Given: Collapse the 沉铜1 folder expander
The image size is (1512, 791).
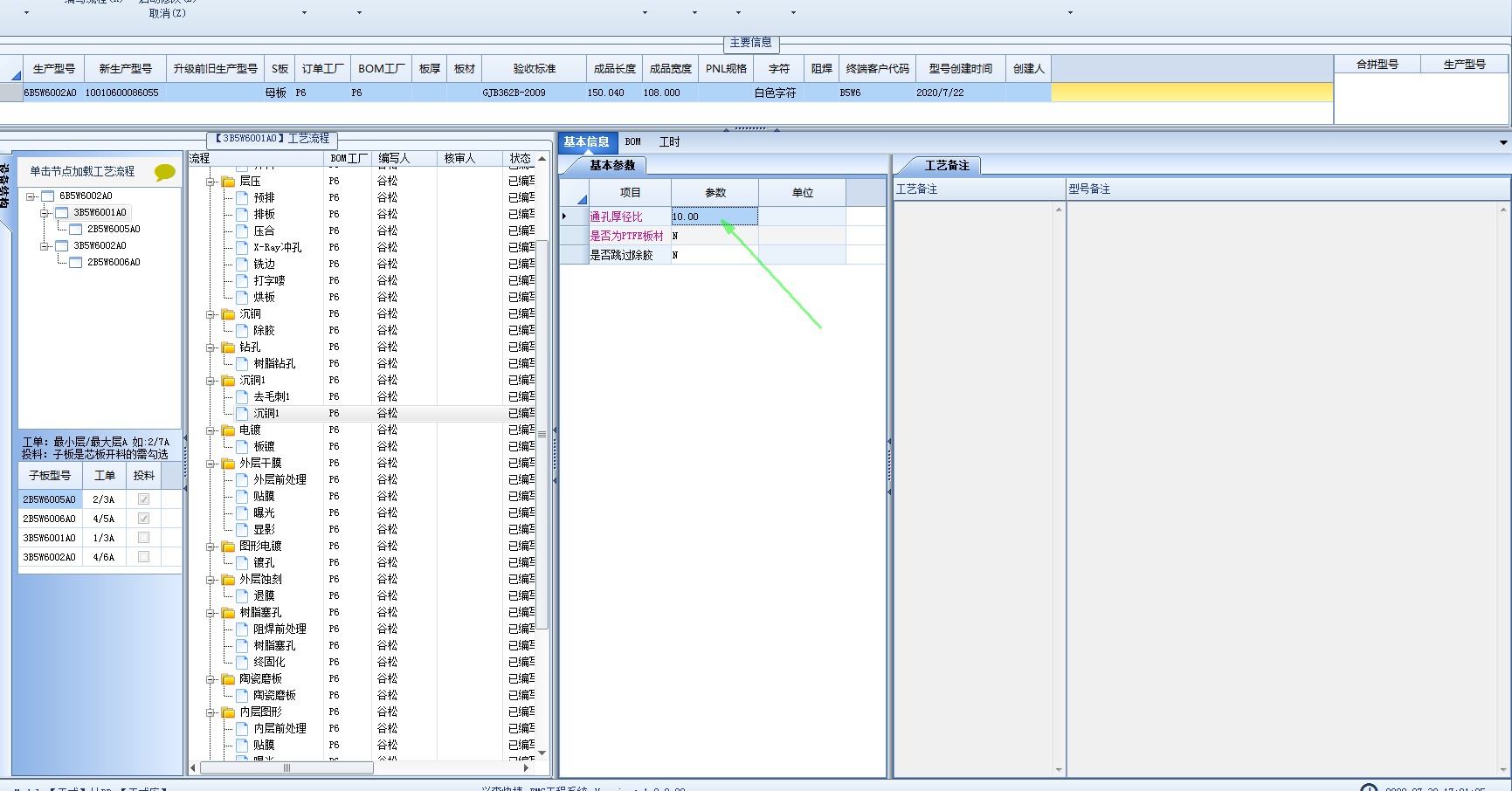Looking at the screenshot, I should point(211,381).
